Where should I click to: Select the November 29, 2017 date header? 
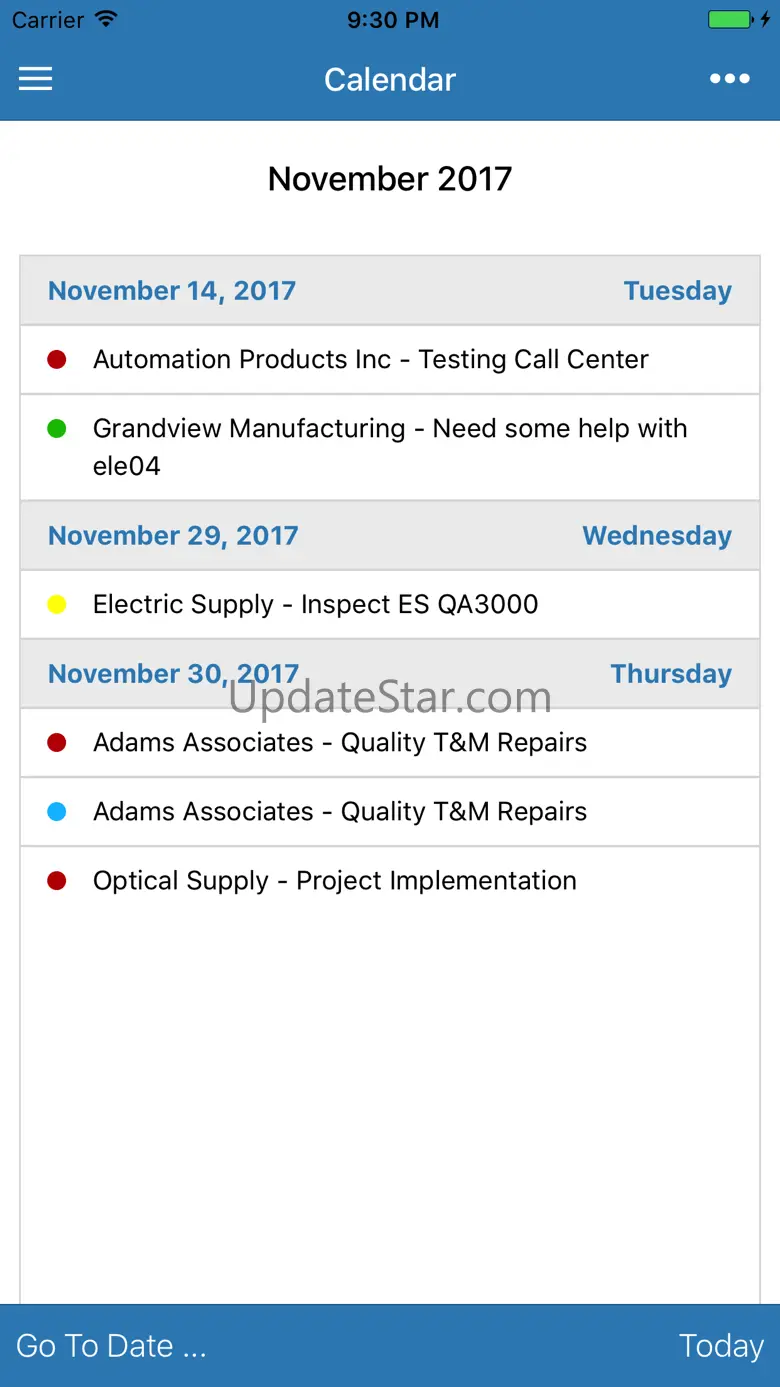[390, 535]
